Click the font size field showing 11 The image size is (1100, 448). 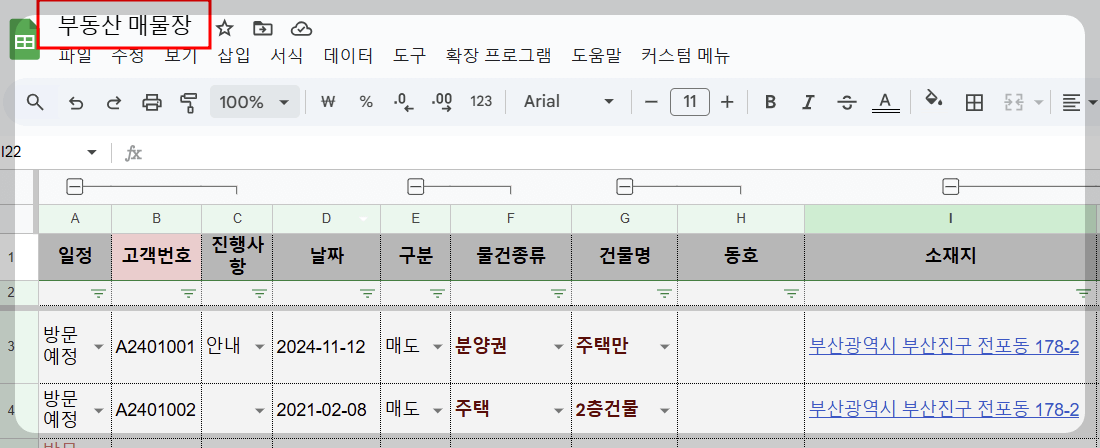tap(690, 102)
